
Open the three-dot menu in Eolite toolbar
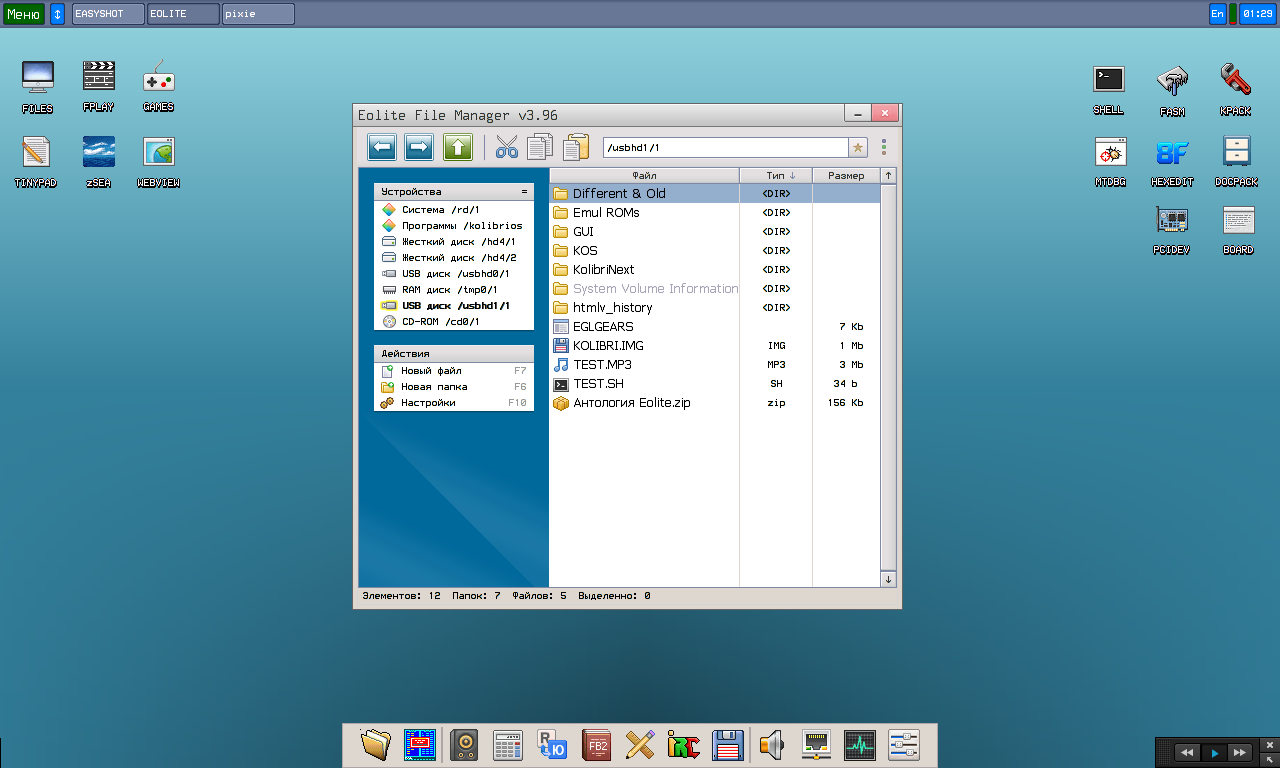coord(882,146)
